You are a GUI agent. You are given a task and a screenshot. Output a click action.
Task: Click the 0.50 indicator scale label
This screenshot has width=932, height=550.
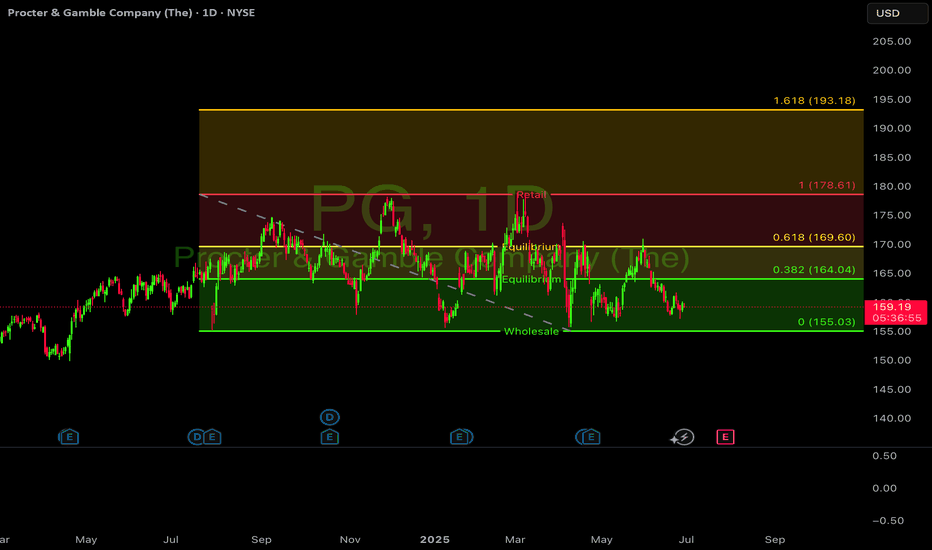[884, 456]
